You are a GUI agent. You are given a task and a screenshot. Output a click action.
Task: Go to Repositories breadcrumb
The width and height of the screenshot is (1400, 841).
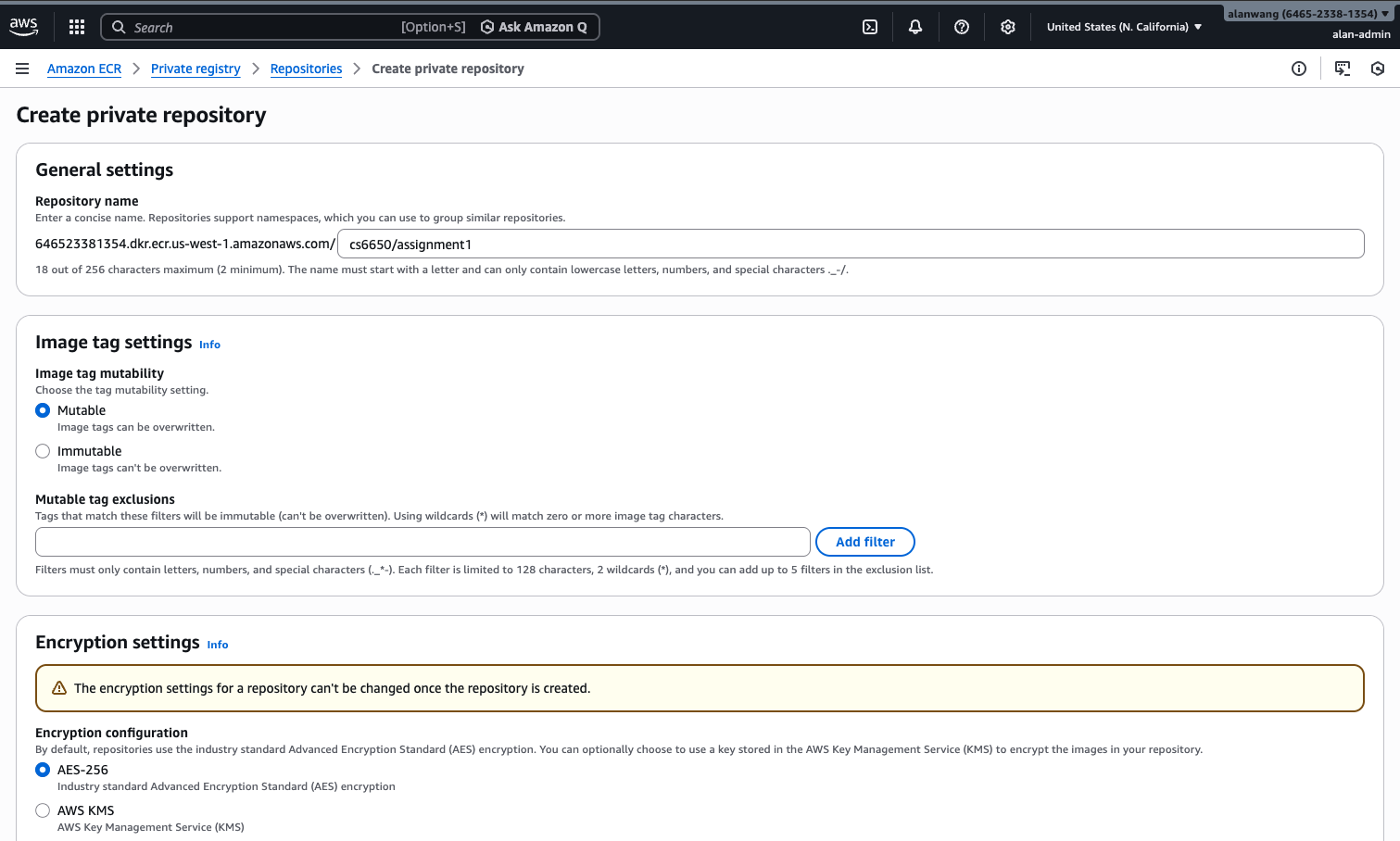pos(306,69)
